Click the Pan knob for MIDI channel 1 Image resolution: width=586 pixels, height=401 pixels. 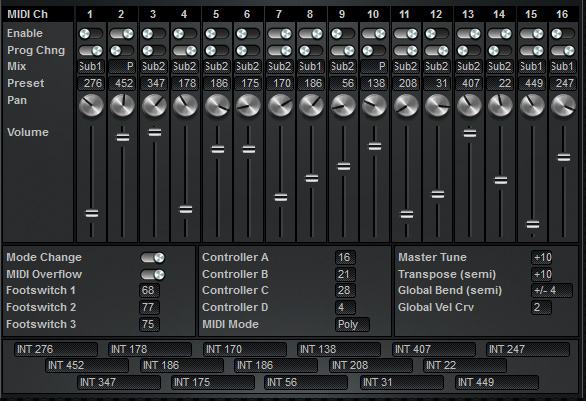click(x=91, y=105)
